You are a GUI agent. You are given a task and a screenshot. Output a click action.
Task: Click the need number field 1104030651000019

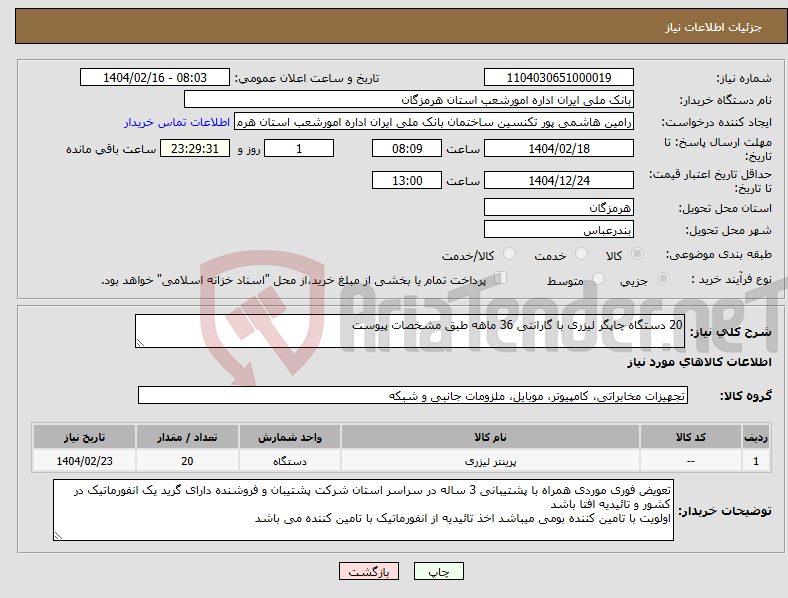click(558, 77)
